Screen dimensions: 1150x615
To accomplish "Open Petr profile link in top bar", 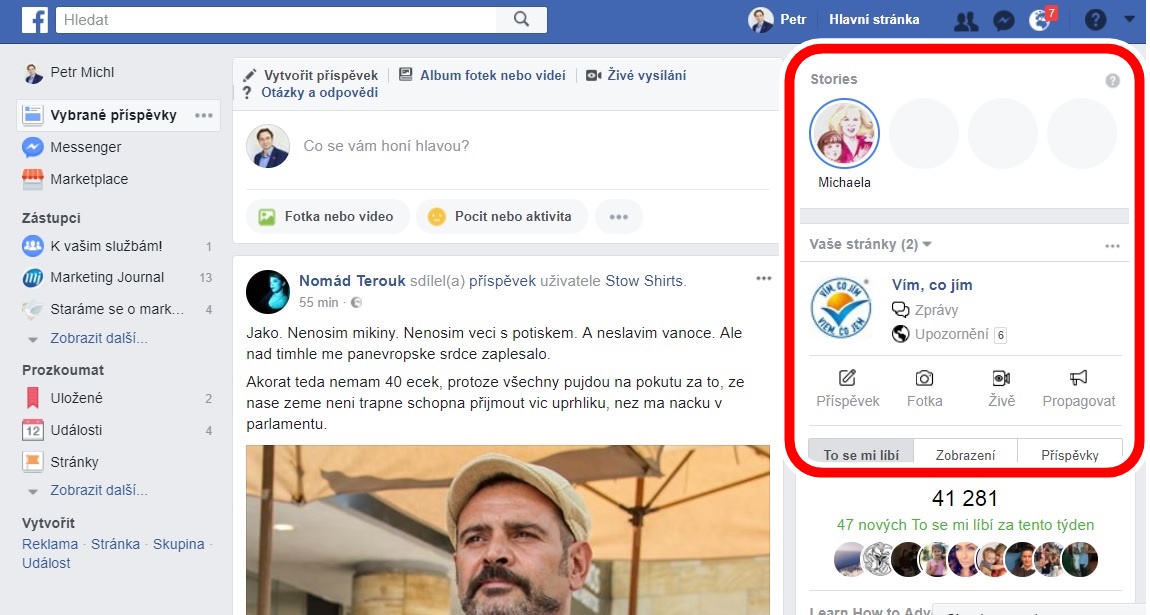I will coord(777,20).
